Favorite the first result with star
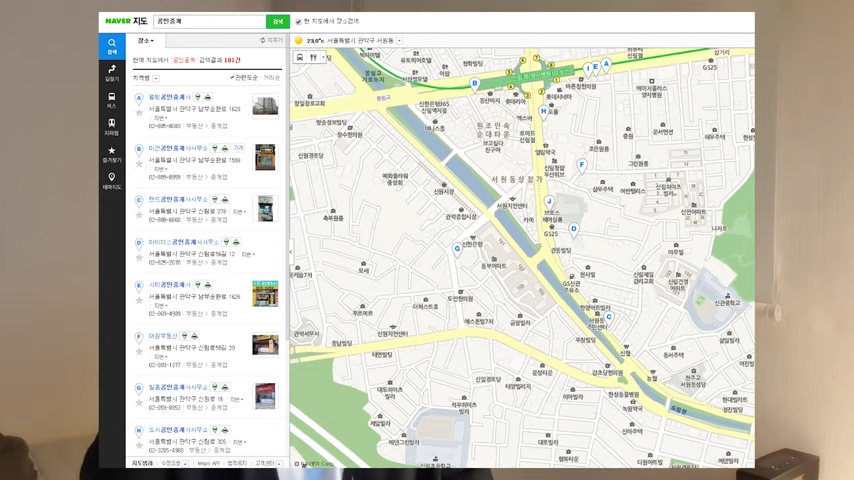The image size is (854, 480). point(139,111)
